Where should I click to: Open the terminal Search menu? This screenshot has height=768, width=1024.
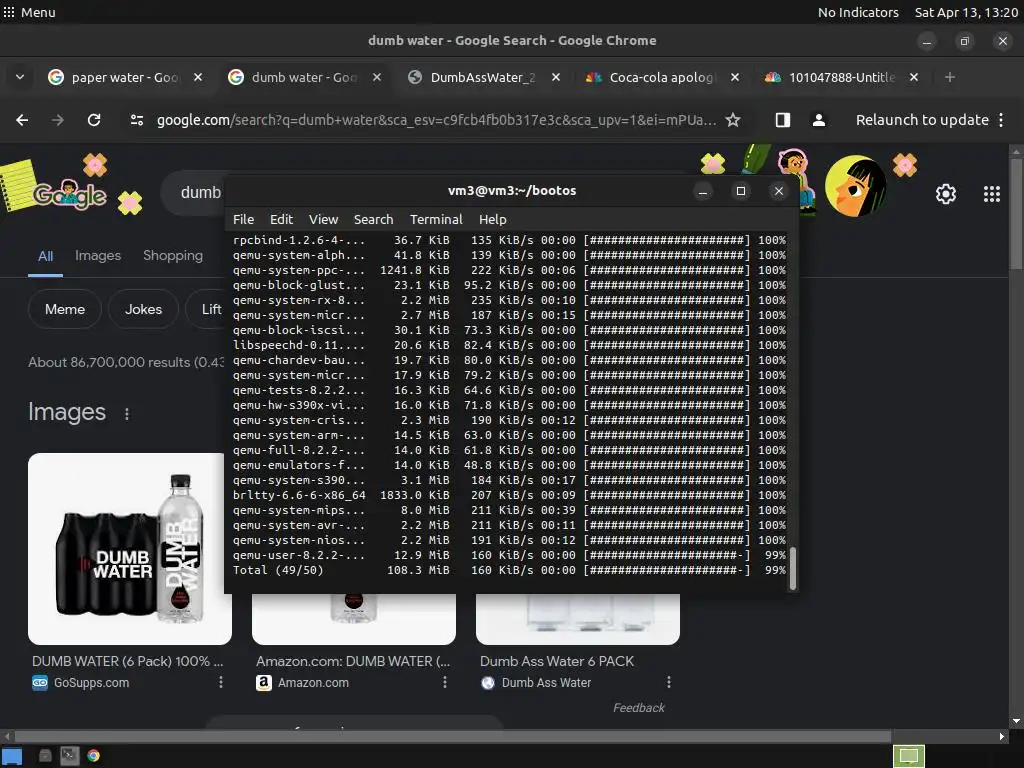pos(374,219)
